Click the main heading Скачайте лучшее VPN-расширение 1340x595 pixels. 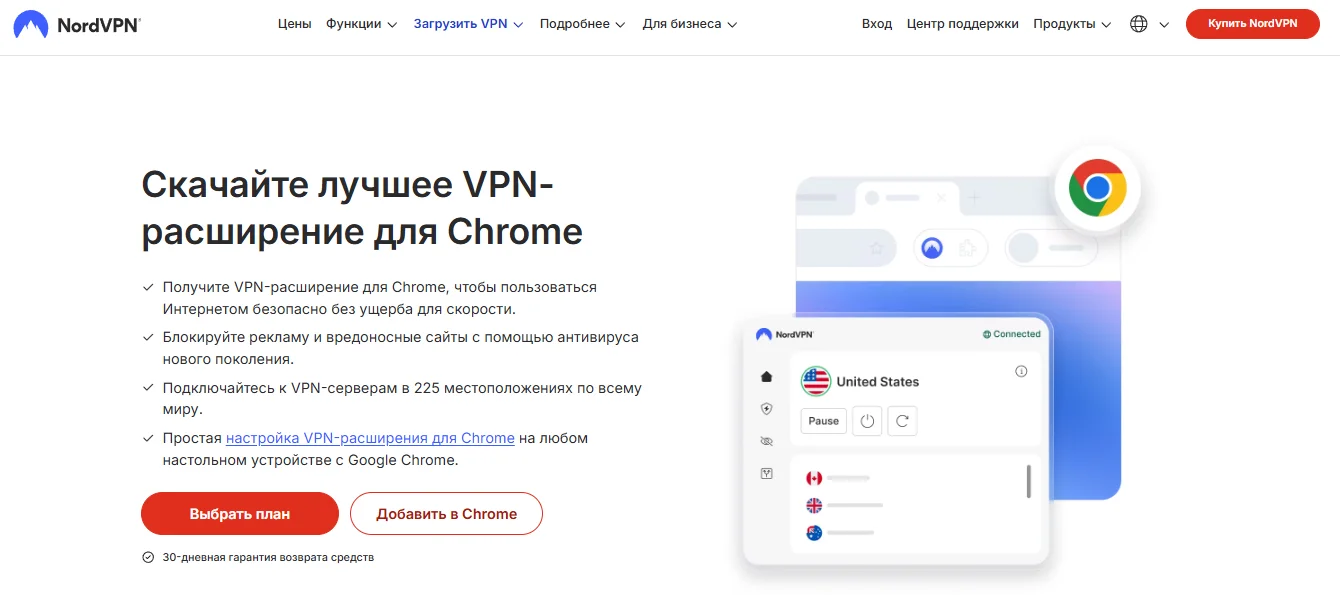coord(362,208)
